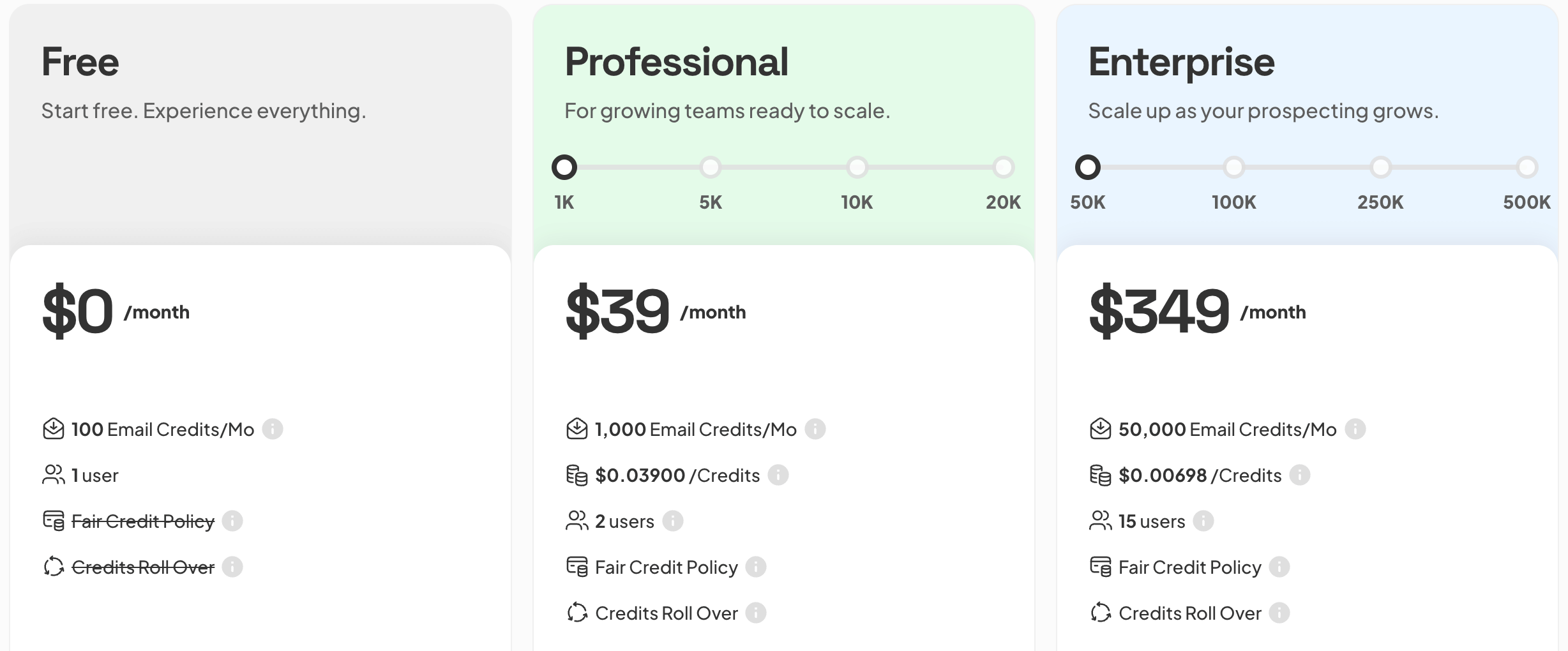
Task: Click the email credits icon in the Professional plan
Action: point(577,429)
